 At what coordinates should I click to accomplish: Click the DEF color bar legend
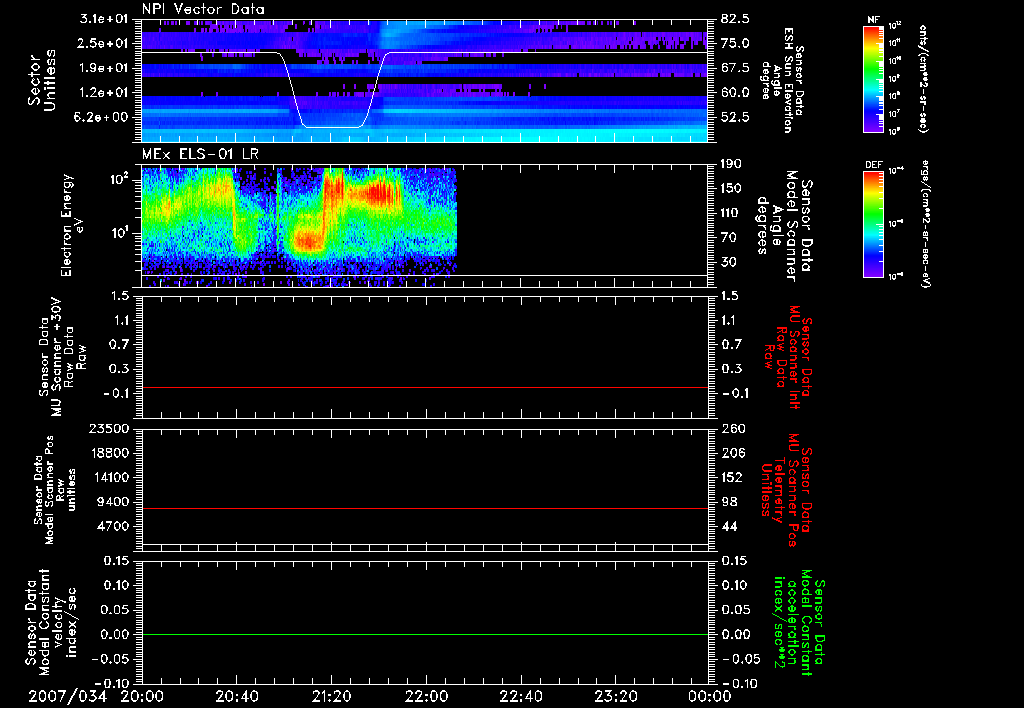(x=873, y=224)
